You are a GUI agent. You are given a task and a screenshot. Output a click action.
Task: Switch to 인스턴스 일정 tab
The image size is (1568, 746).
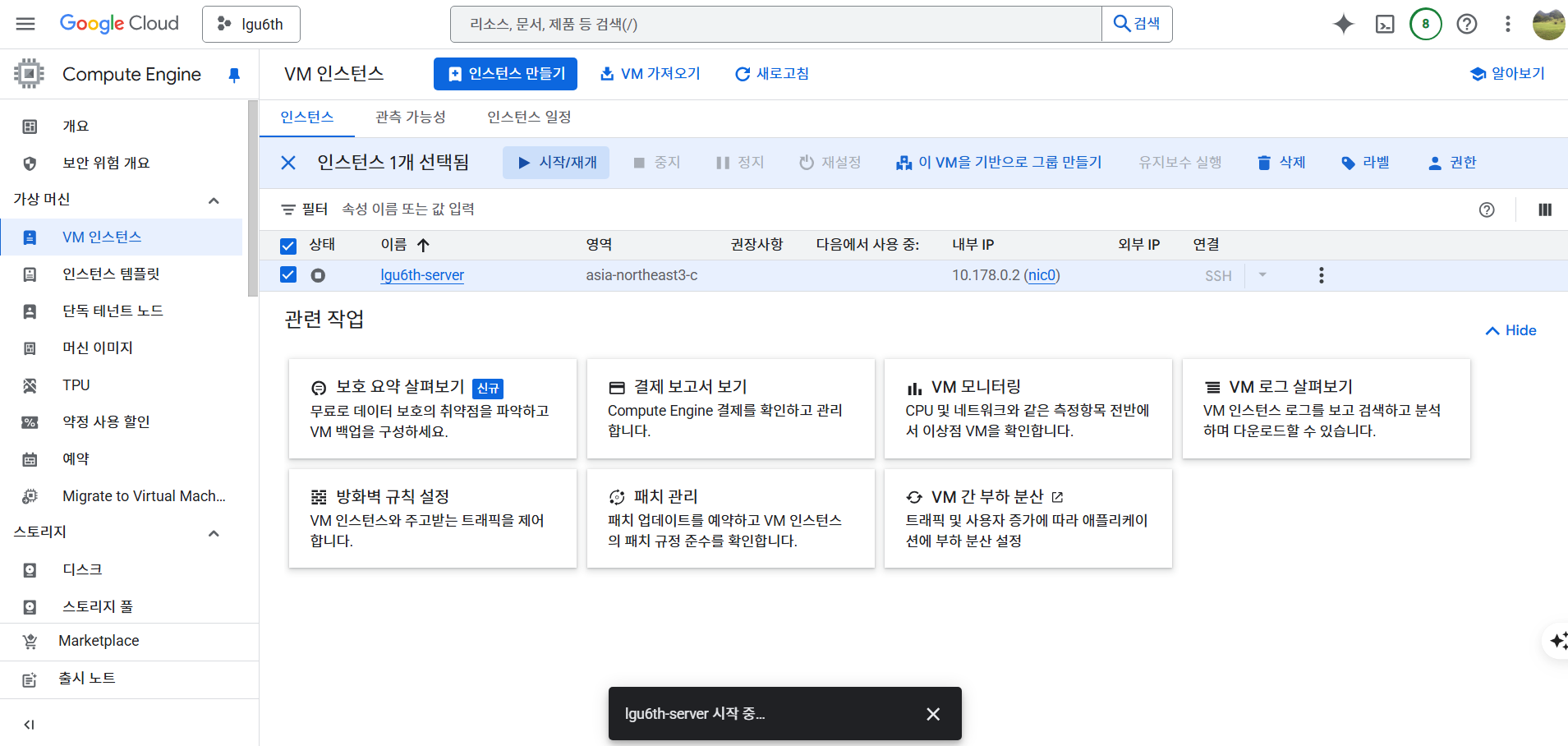pyautogui.click(x=529, y=117)
